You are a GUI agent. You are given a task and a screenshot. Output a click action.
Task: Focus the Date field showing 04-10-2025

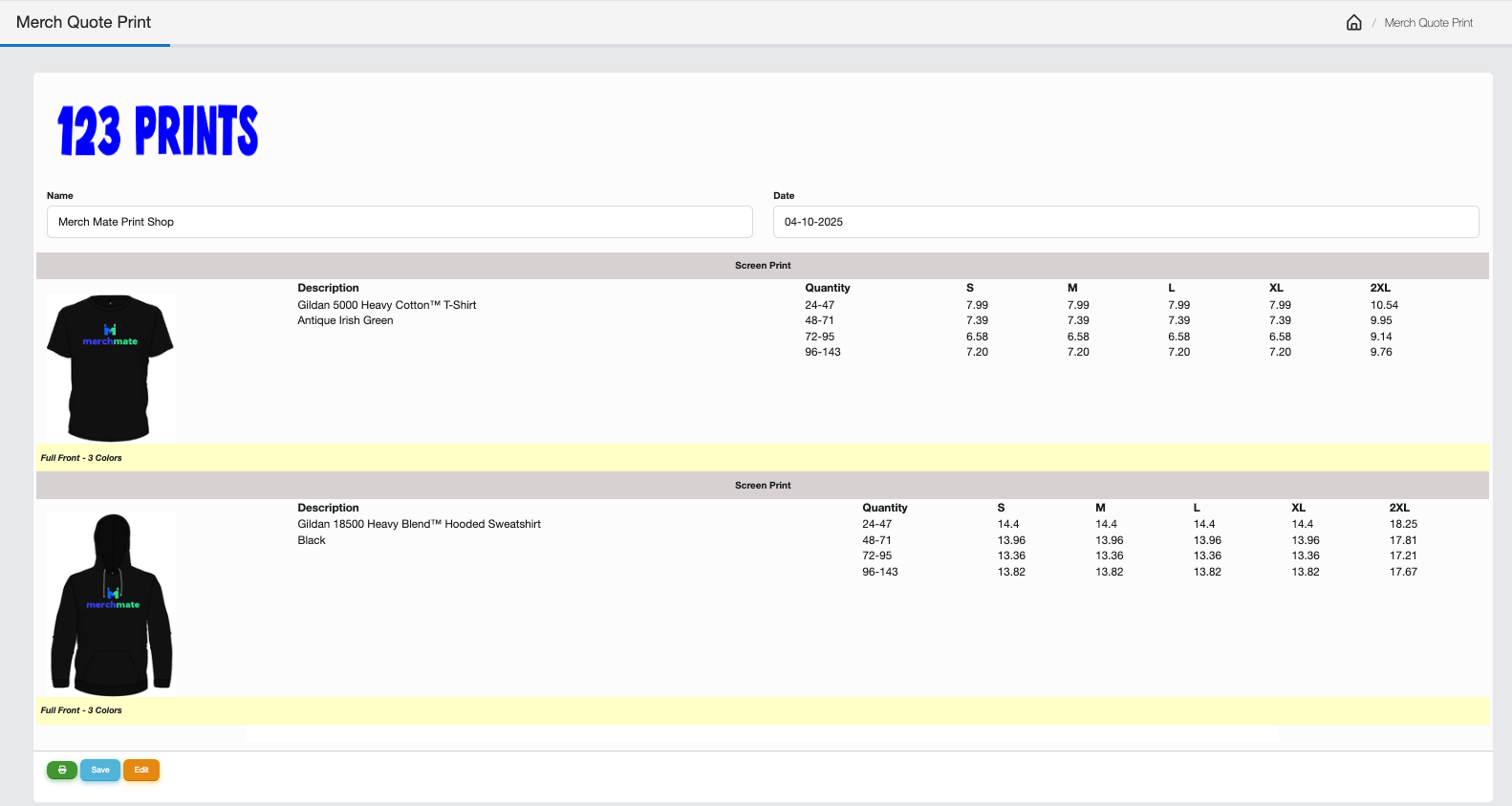[x=1125, y=222]
